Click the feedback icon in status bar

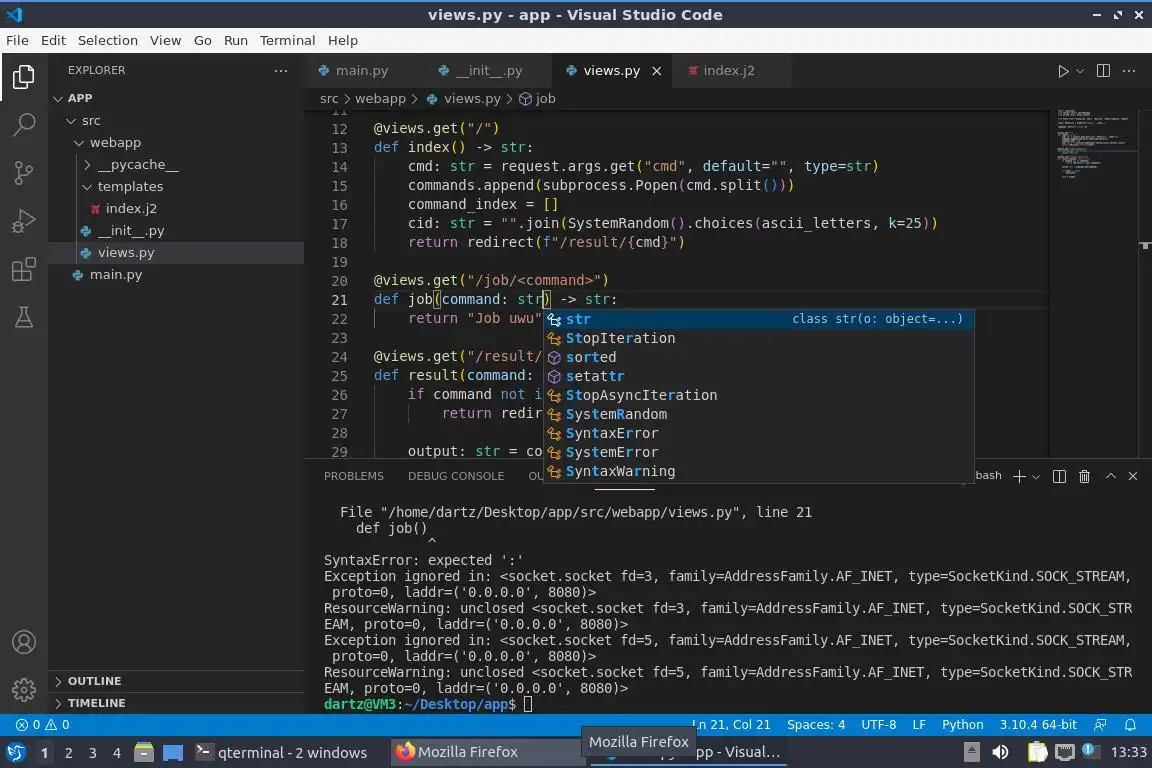coord(1100,725)
